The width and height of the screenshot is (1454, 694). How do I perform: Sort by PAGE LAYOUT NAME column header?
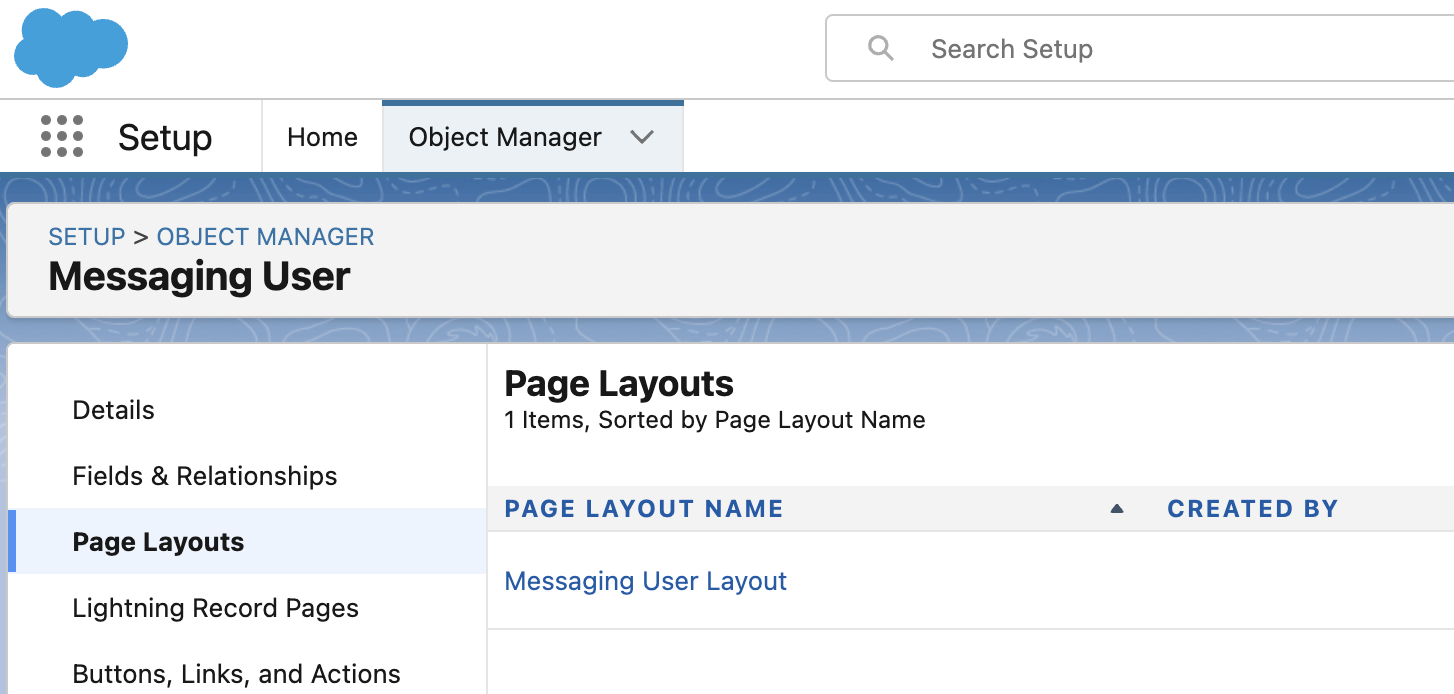(x=644, y=509)
